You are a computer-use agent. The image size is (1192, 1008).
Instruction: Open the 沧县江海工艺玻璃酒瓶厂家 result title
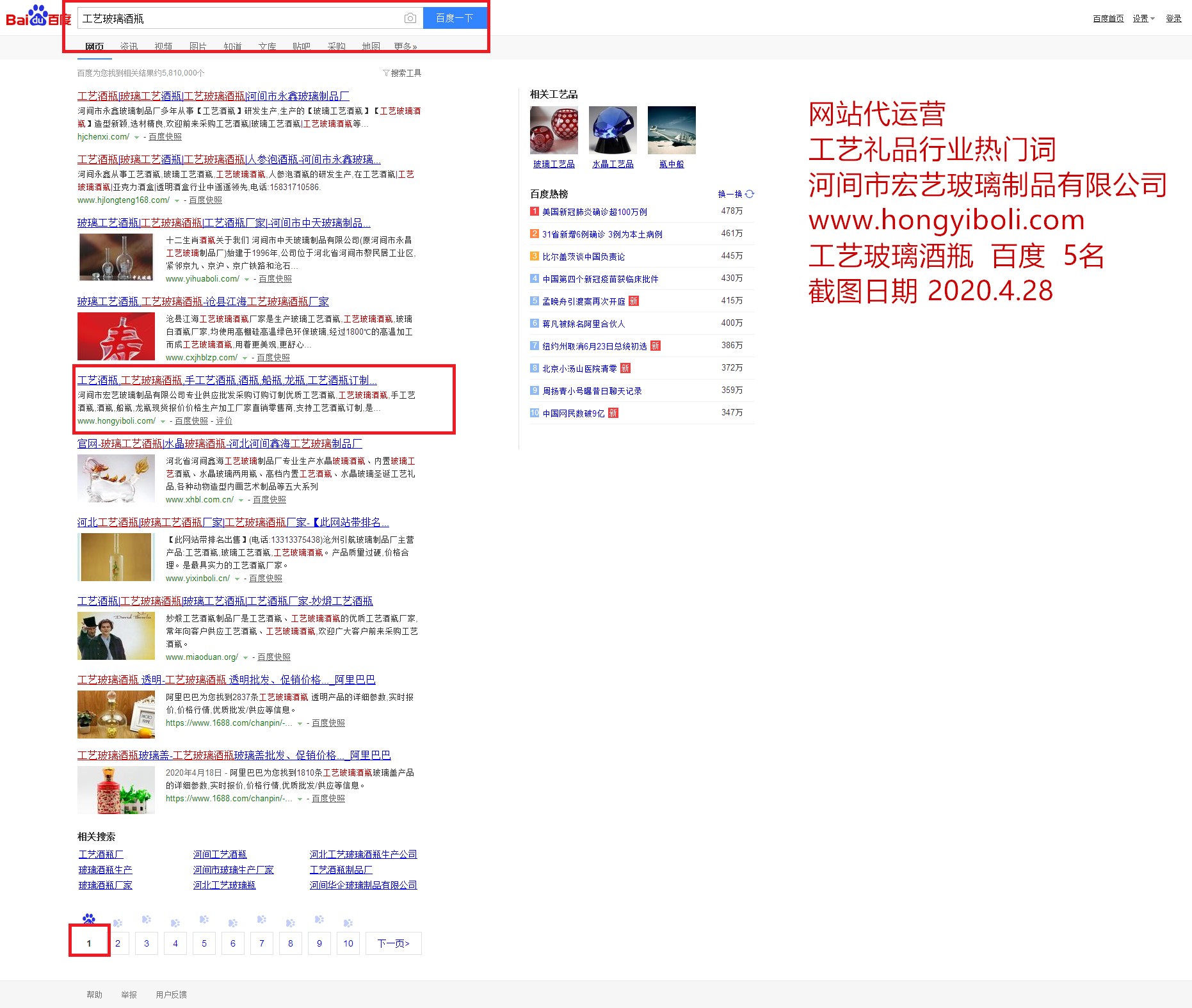coord(203,301)
